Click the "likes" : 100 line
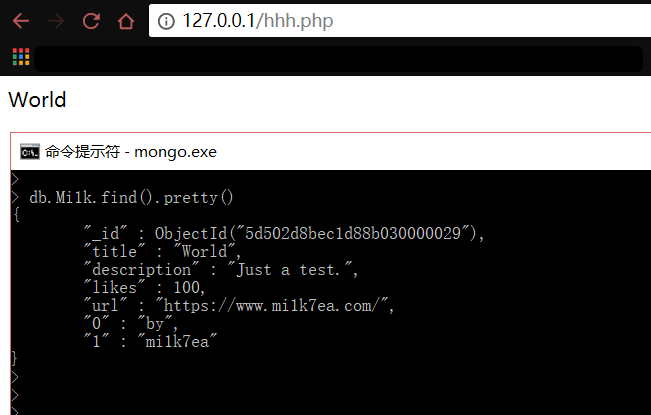The width and height of the screenshot is (651, 415). [x=145, y=287]
